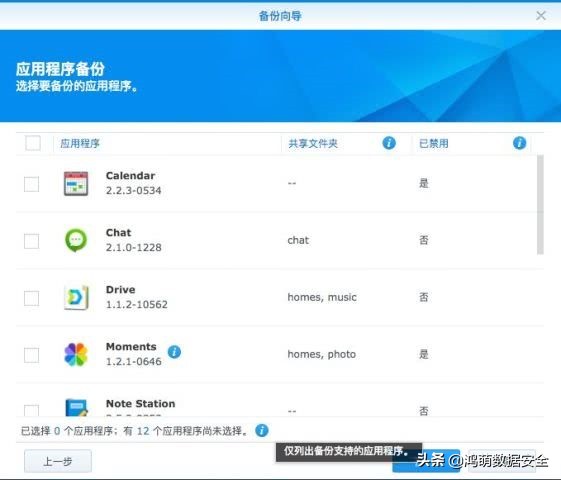Viewport: 561px width, 480px height.
Task: Click info icon in 共享文件夹 column header
Action: [389, 143]
